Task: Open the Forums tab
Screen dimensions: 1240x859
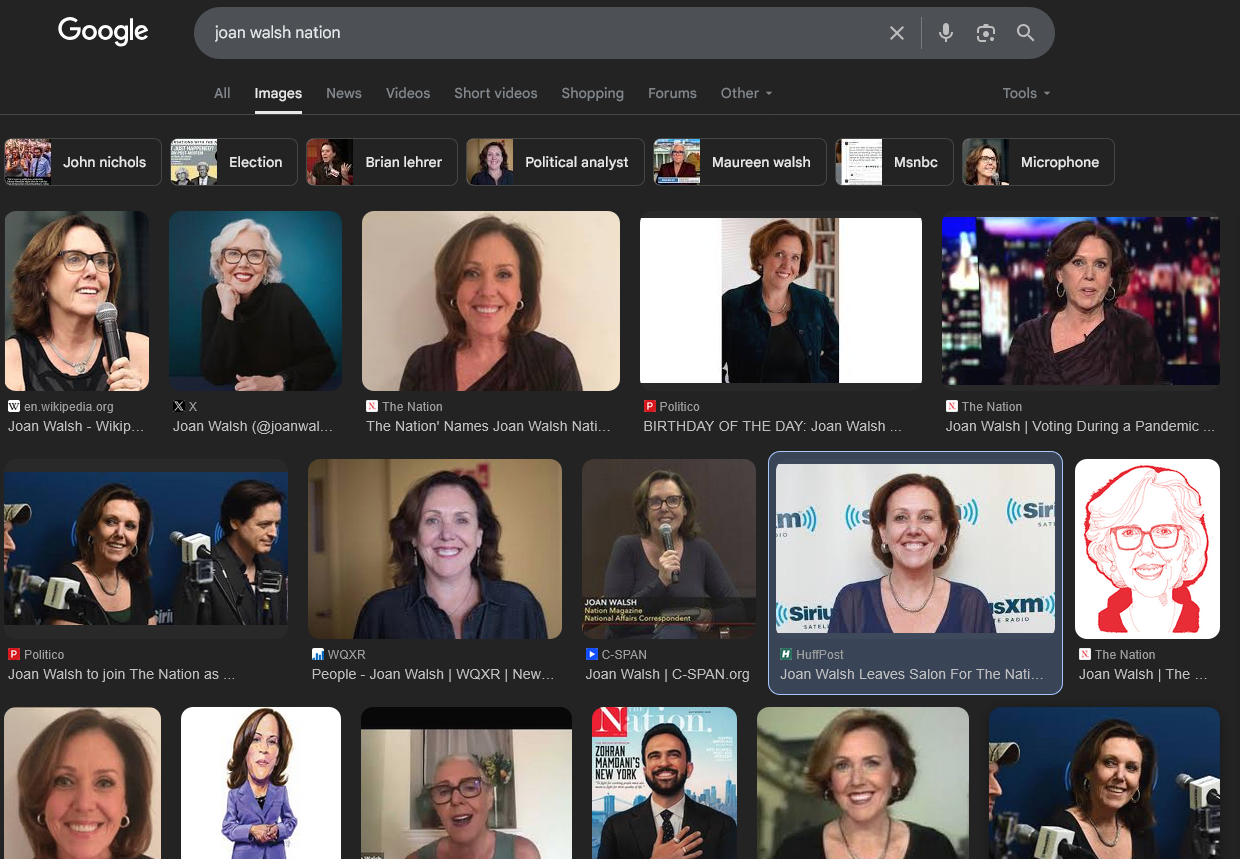Action: pyautogui.click(x=672, y=93)
